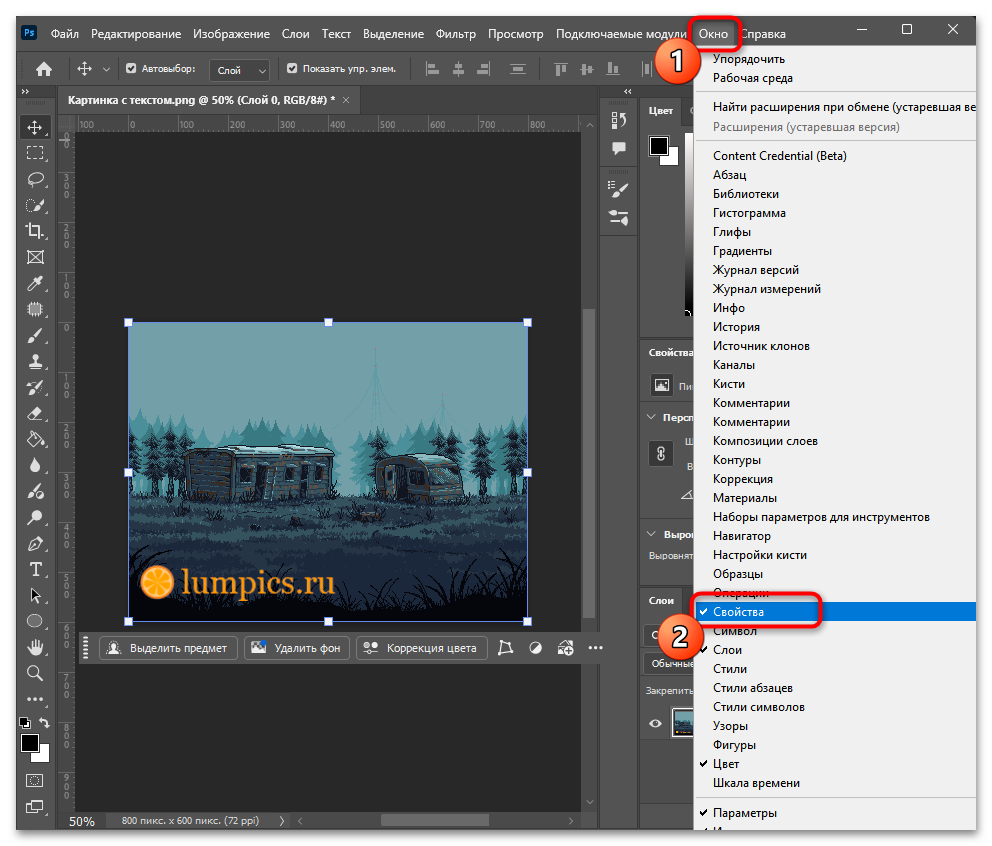Viewport: 992px width, 846px height.
Task: Open the status bar chevron menu
Action: click(282, 821)
